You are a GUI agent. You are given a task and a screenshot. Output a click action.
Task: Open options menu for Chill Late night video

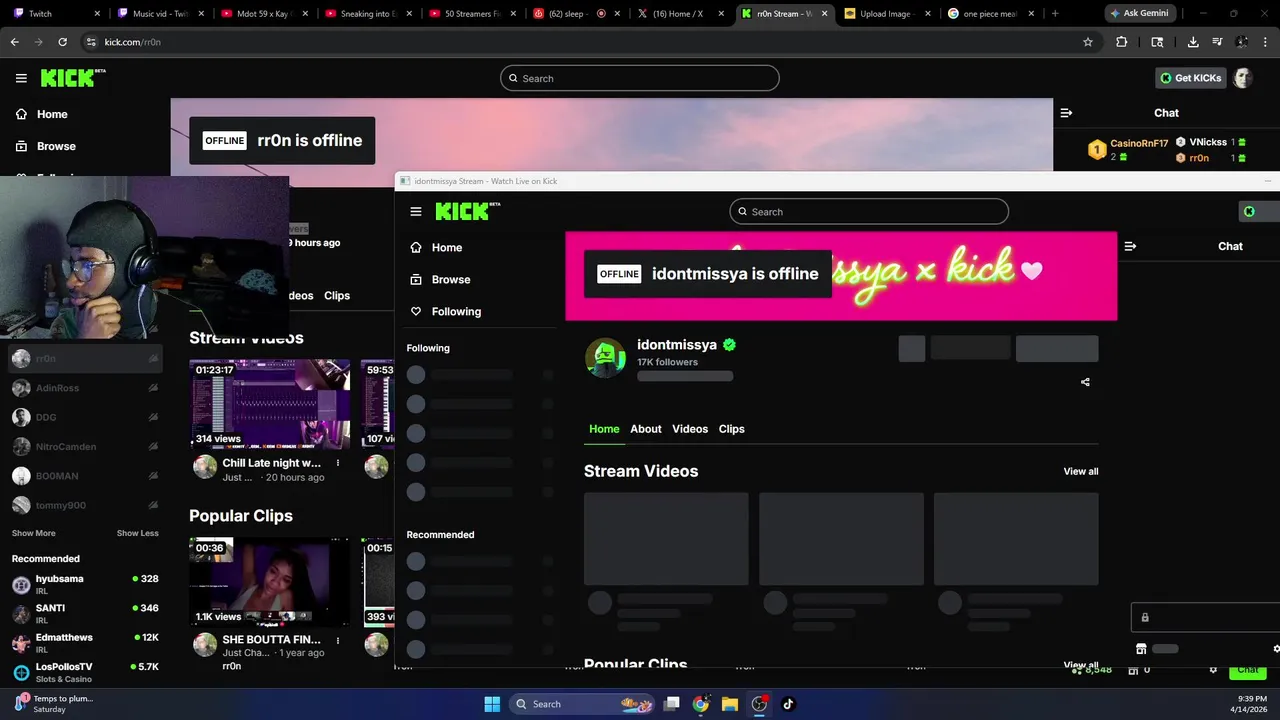point(338,463)
